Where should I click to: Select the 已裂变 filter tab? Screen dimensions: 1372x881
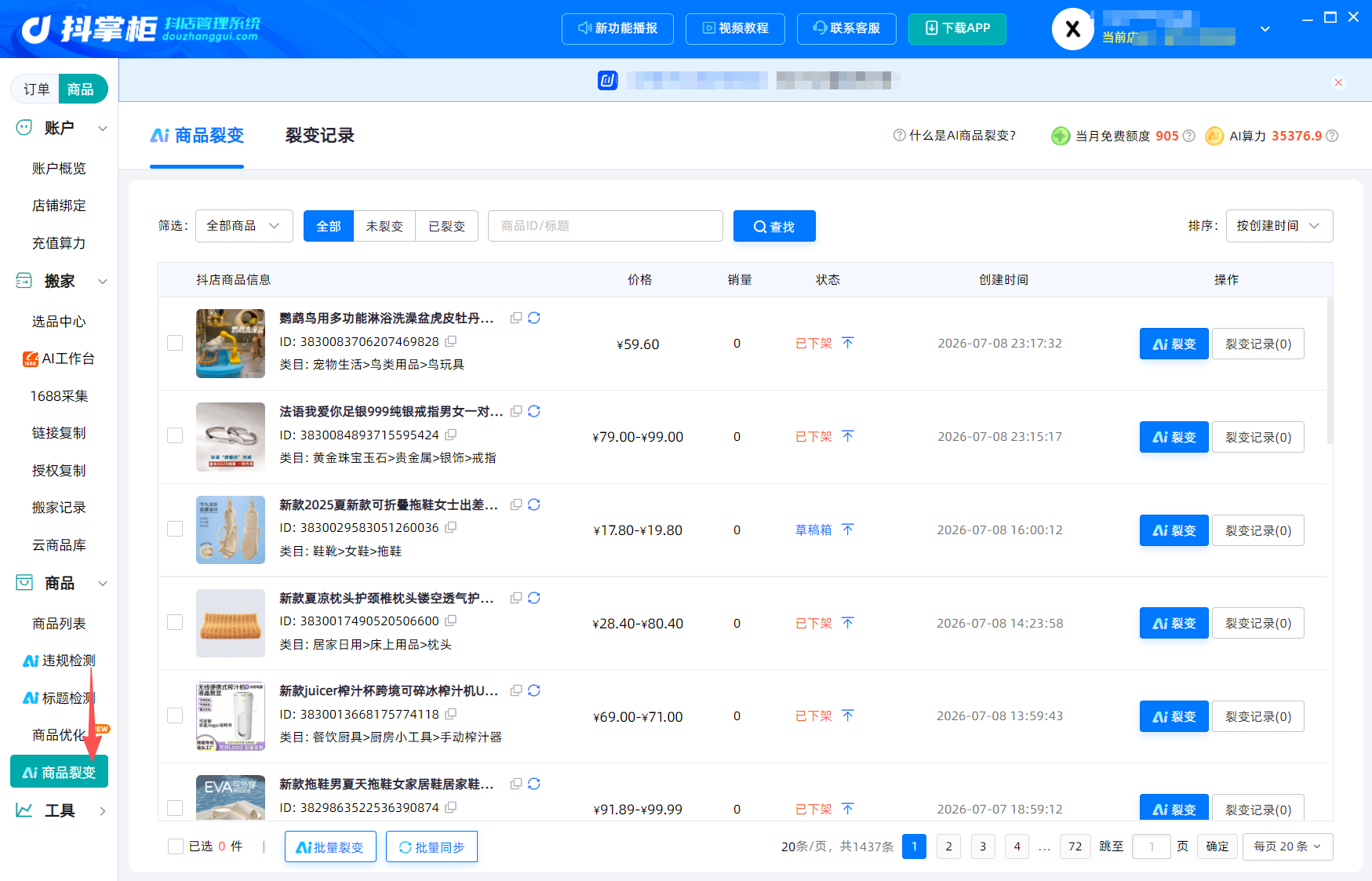[447, 226]
